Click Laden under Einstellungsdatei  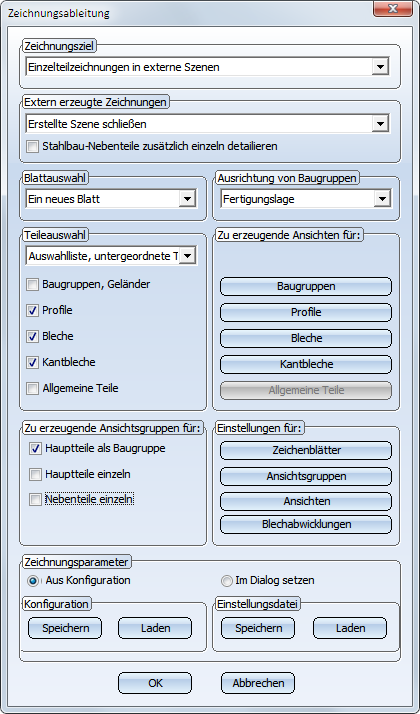point(350,628)
